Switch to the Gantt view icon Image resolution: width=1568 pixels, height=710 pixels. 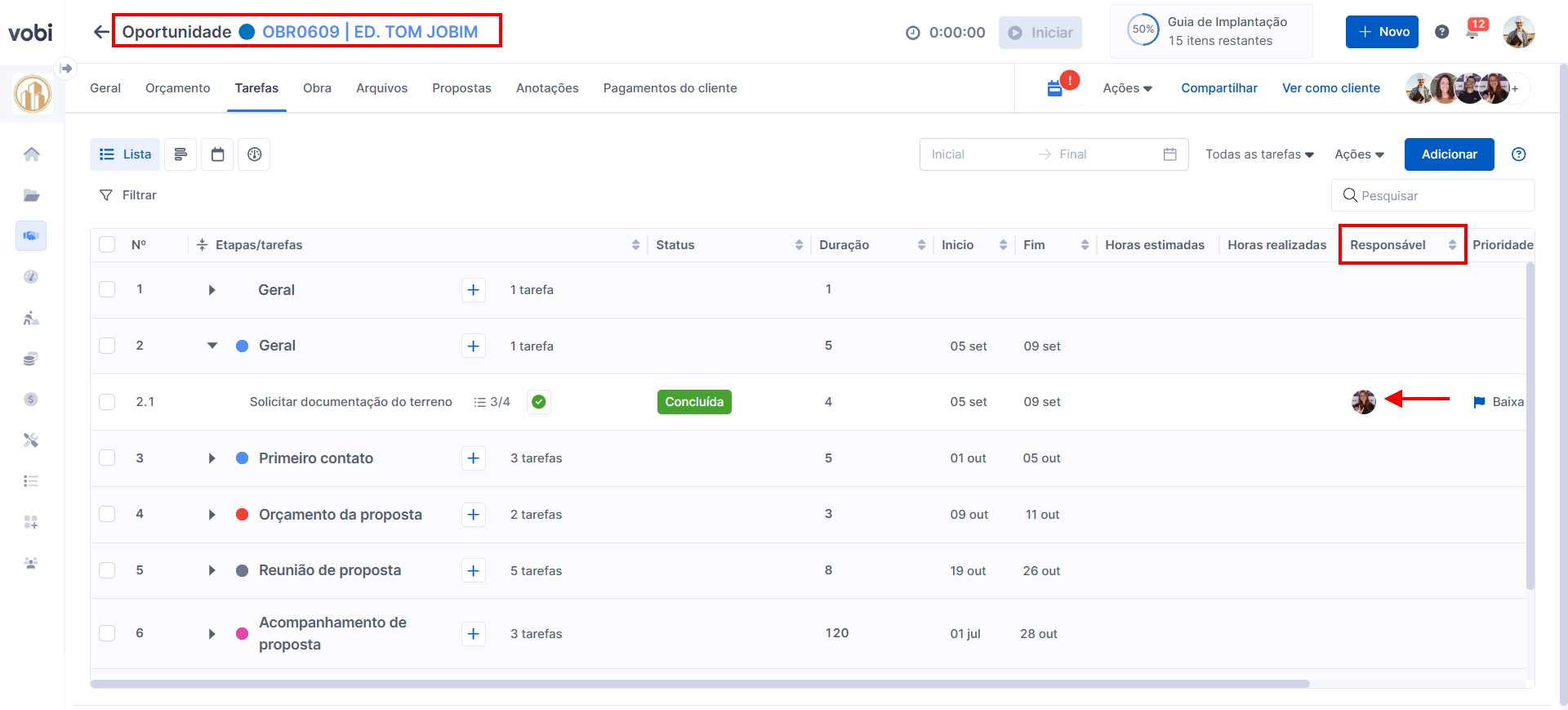[180, 154]
